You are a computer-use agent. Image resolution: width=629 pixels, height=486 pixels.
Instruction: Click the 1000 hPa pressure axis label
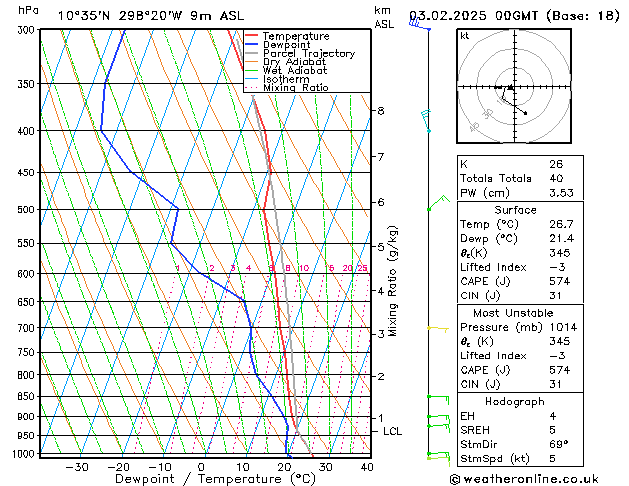click(24, 454)
